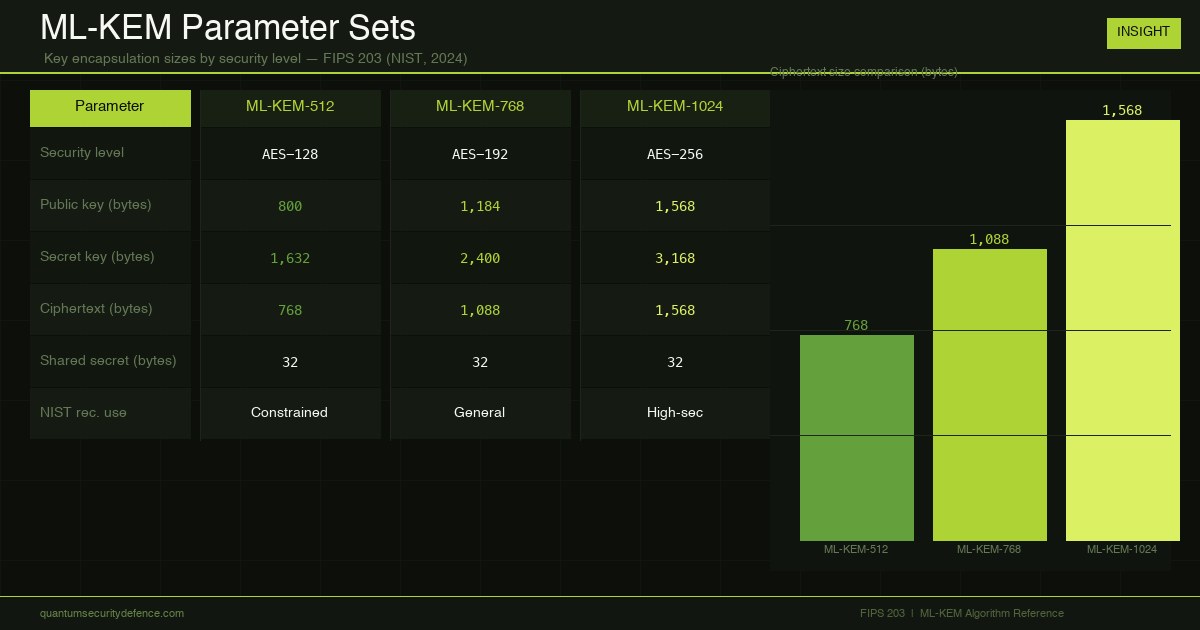Click the tallest ML-KEM-1024 chart bar
The height and width of the screenshot is (630, 1200).
coord(1123,330)
